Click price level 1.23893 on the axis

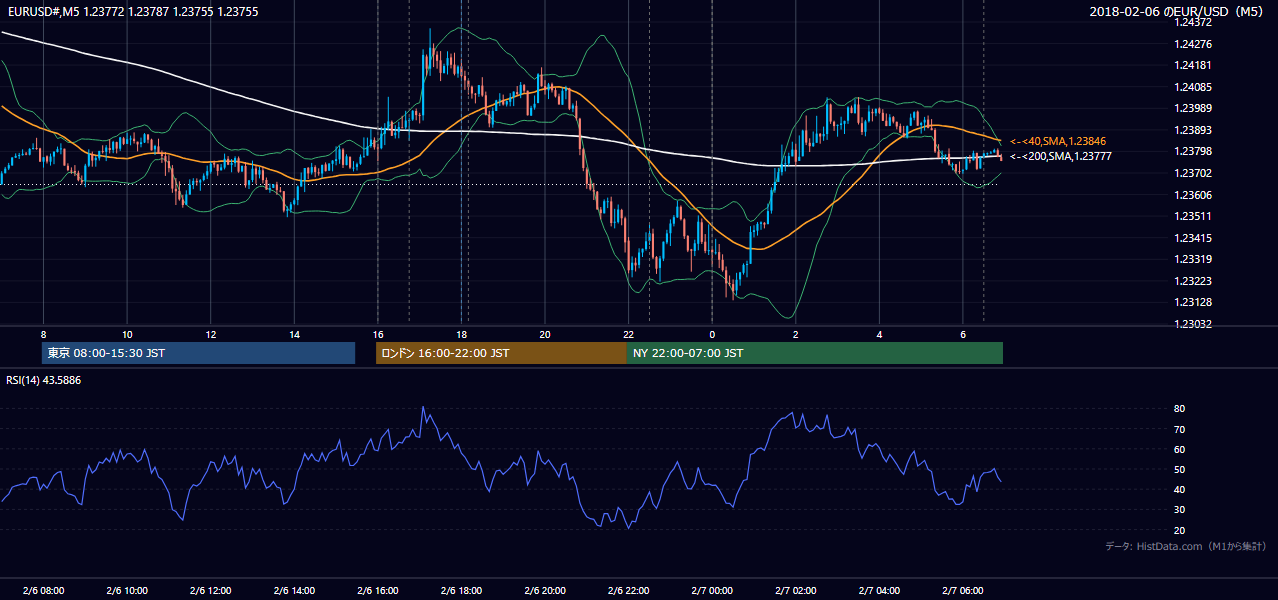(1195, 130)
